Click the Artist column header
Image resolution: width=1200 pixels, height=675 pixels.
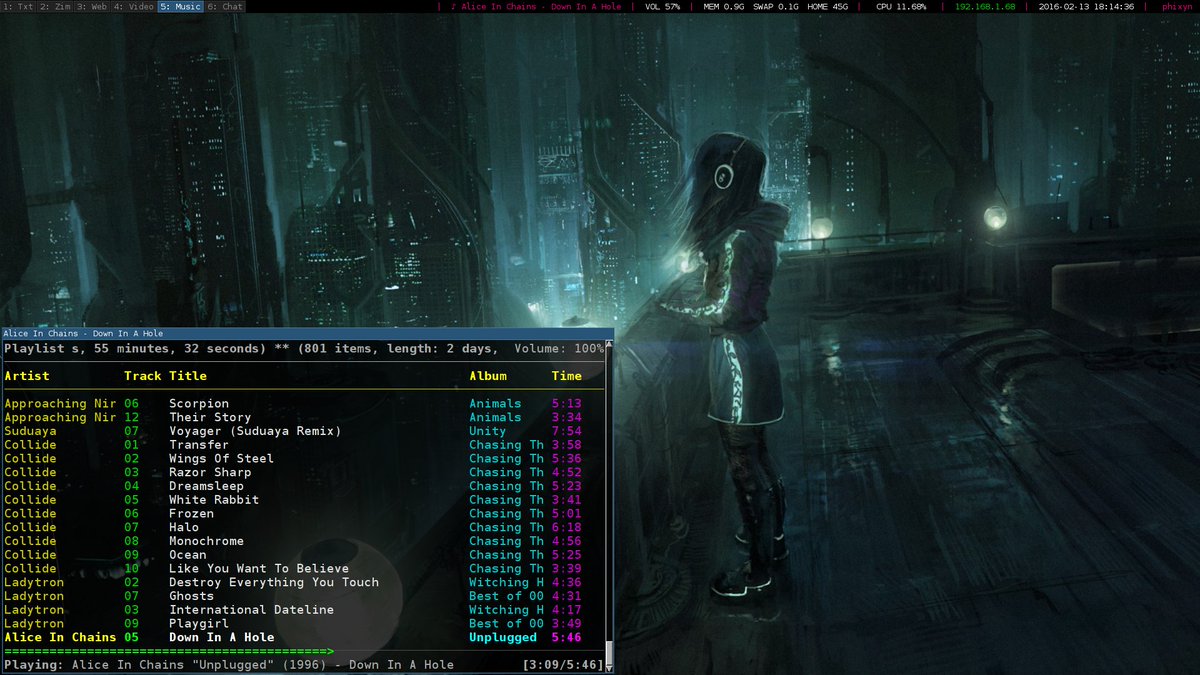pos(27,376)
